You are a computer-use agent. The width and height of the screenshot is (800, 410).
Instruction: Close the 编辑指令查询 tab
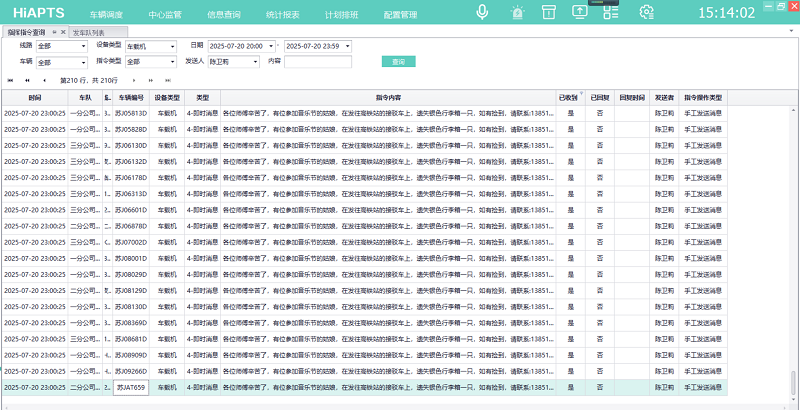coord(63,32)
